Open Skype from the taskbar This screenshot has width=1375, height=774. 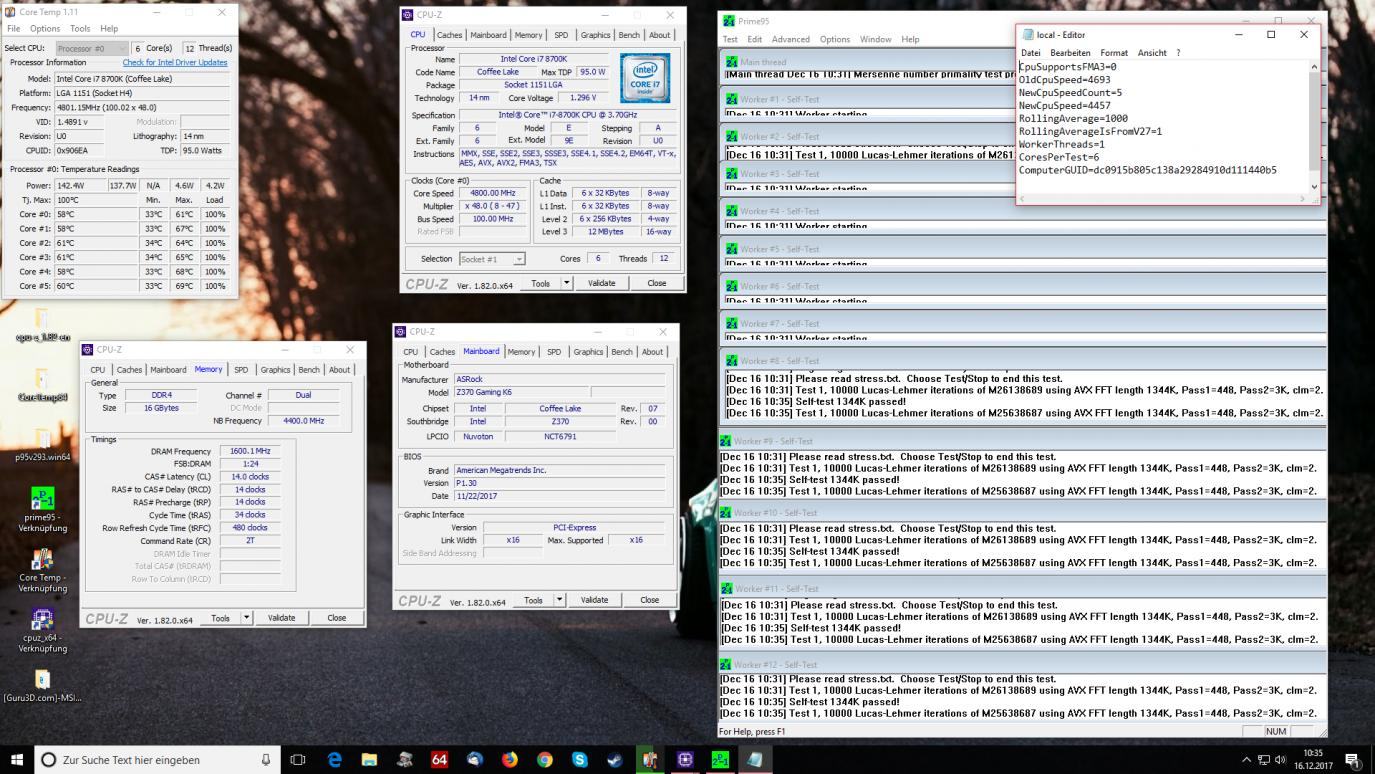[x=579, y=759]
